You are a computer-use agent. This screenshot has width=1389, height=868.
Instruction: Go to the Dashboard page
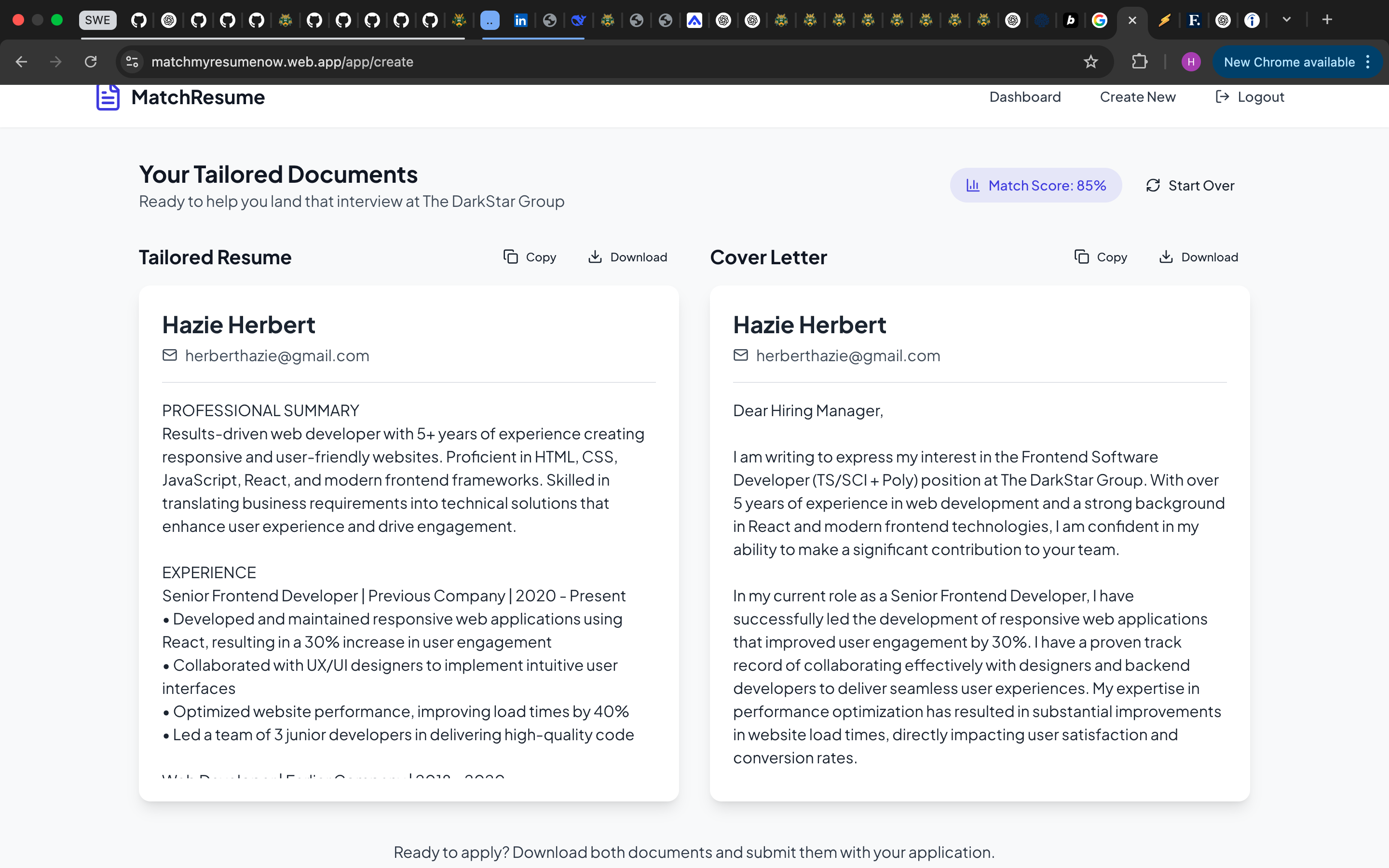1024,97
